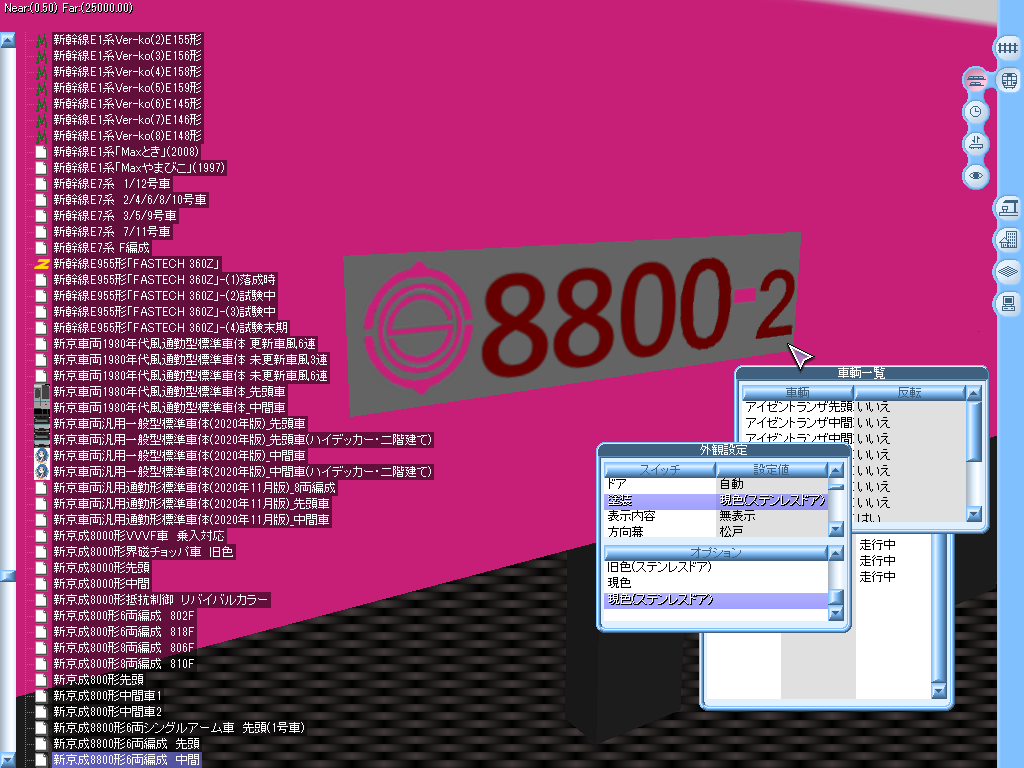Select the 塗装 switch row
The height and width of the screenshot is (768, 1024).
tap(716, 500)
